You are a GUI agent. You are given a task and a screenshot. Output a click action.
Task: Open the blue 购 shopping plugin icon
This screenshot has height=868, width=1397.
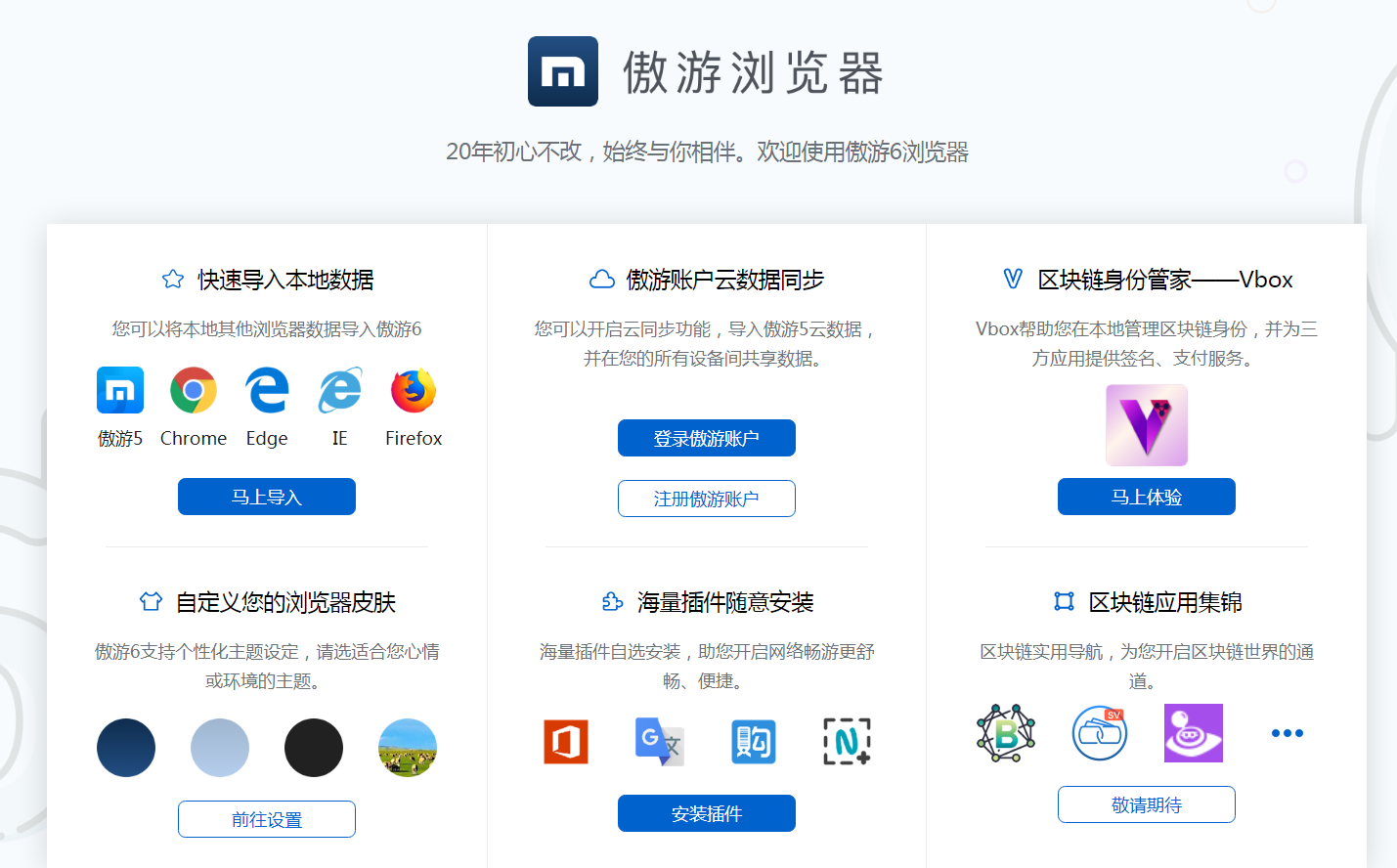[754, 742]
